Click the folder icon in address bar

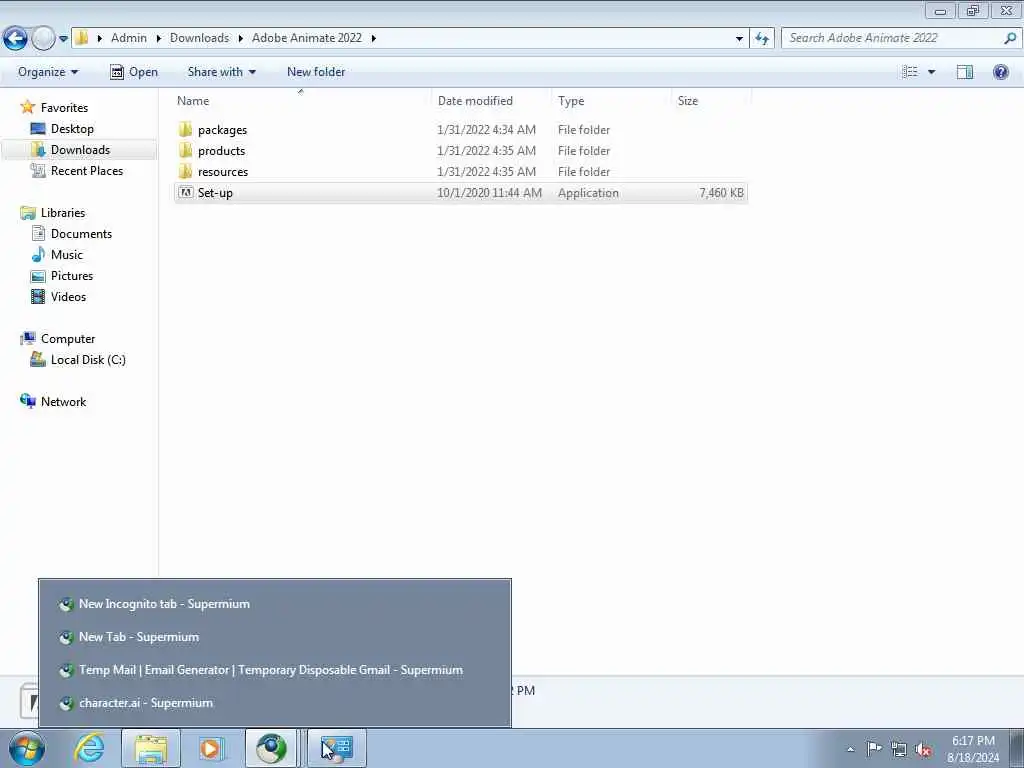tap(82, 38)
